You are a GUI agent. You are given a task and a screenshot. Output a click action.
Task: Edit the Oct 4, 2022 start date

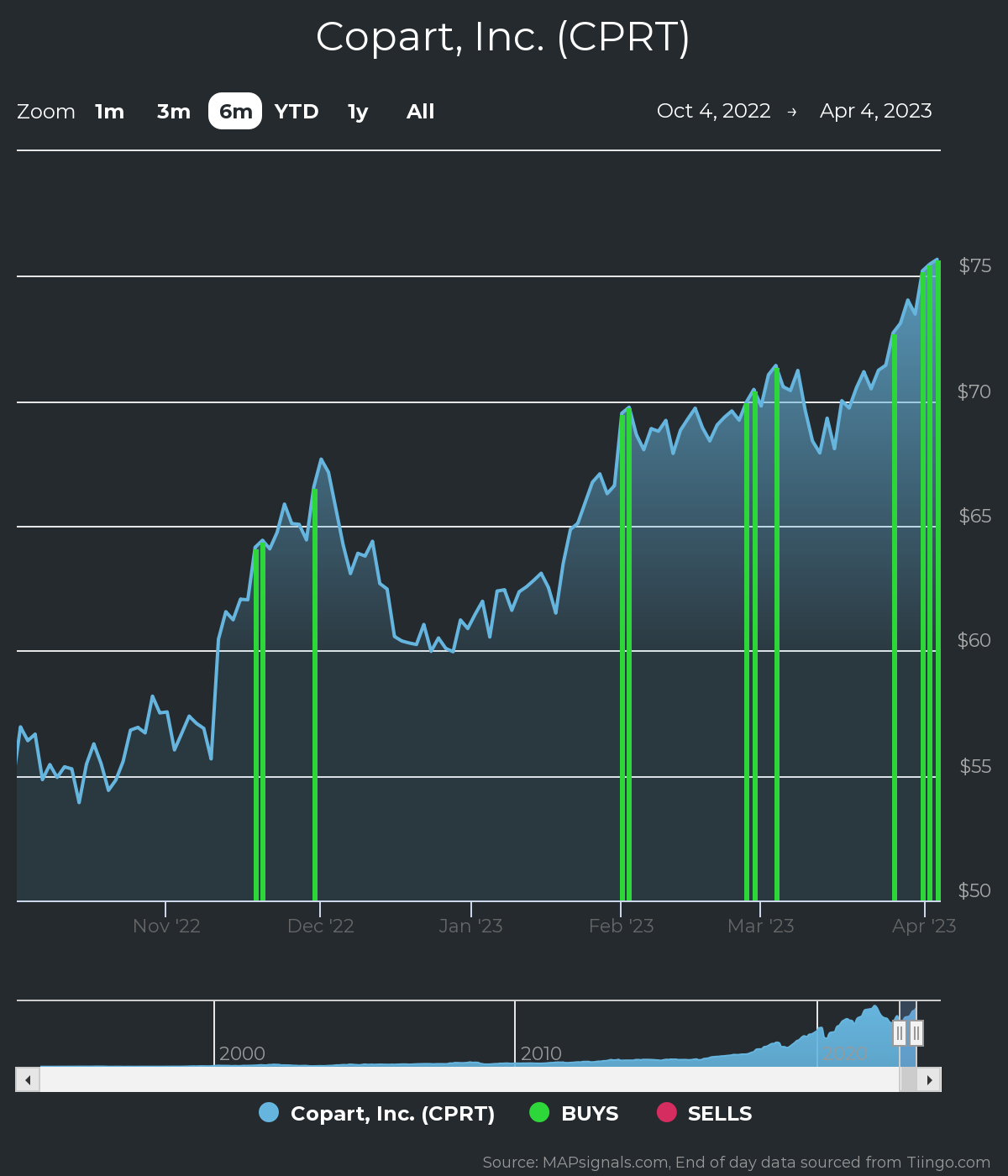(x=714, y=111)
